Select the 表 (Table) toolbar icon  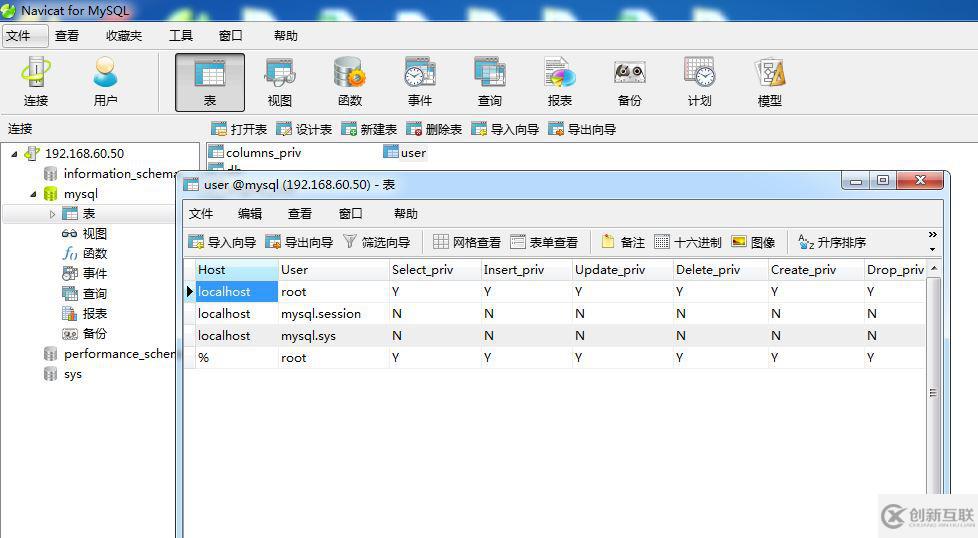pyautogui.click(x=210, y=82)
